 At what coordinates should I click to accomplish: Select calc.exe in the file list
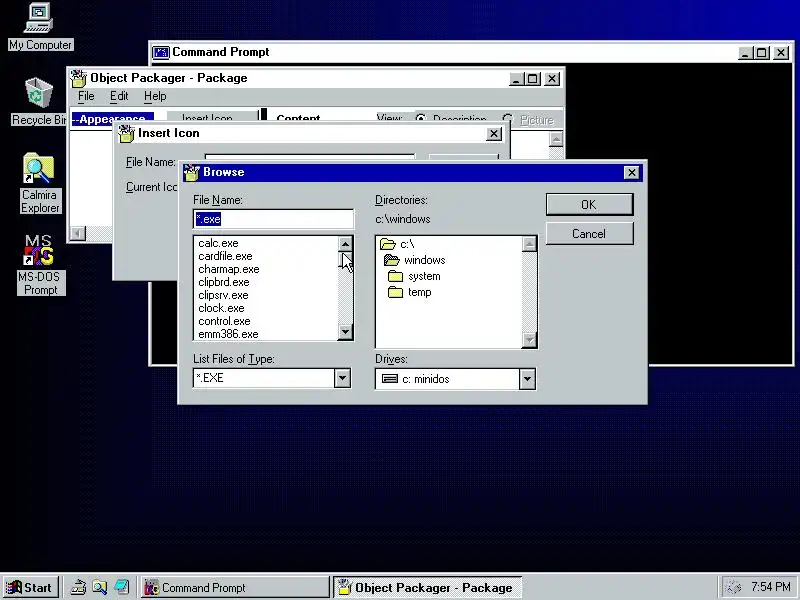click(218, 243)
